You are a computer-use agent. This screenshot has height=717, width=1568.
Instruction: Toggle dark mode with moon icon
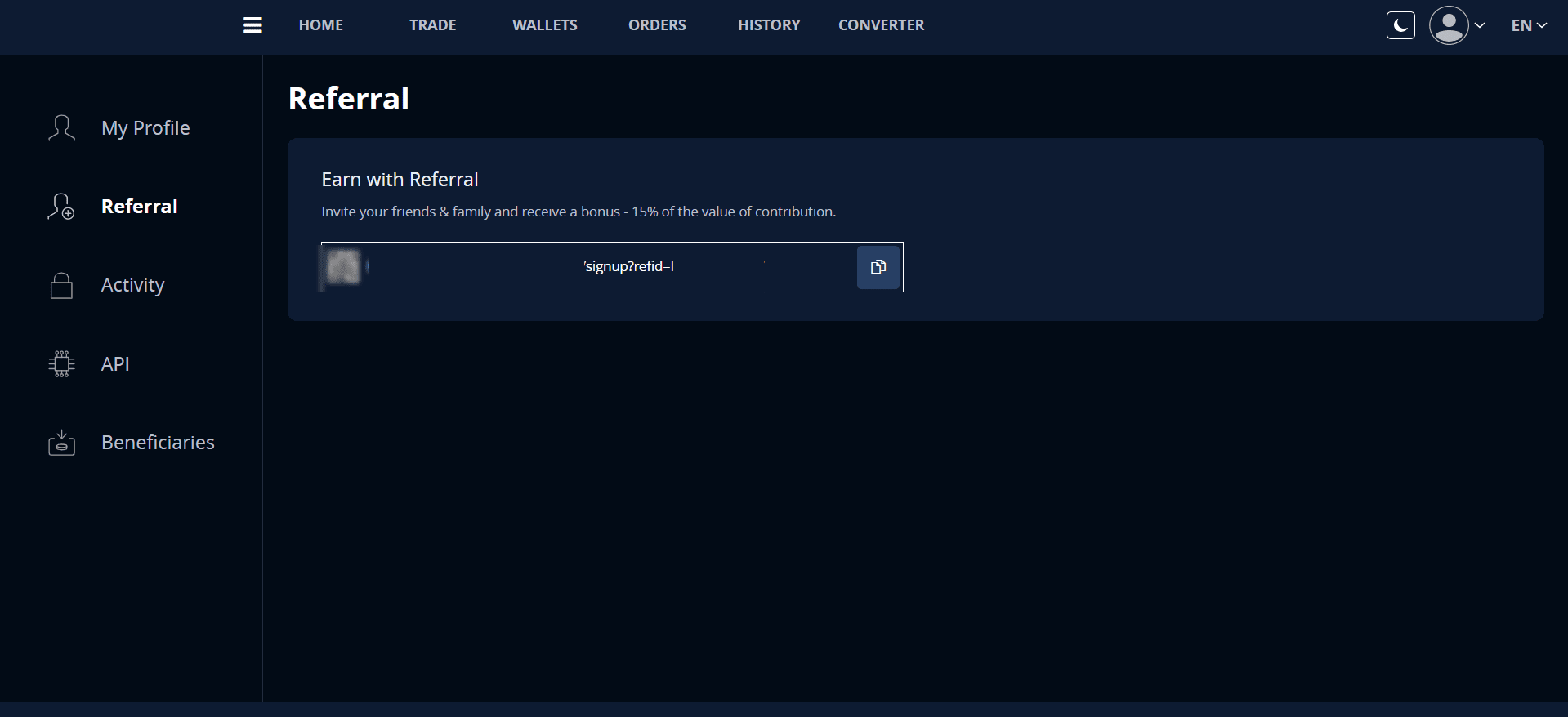click(1400, 25)
